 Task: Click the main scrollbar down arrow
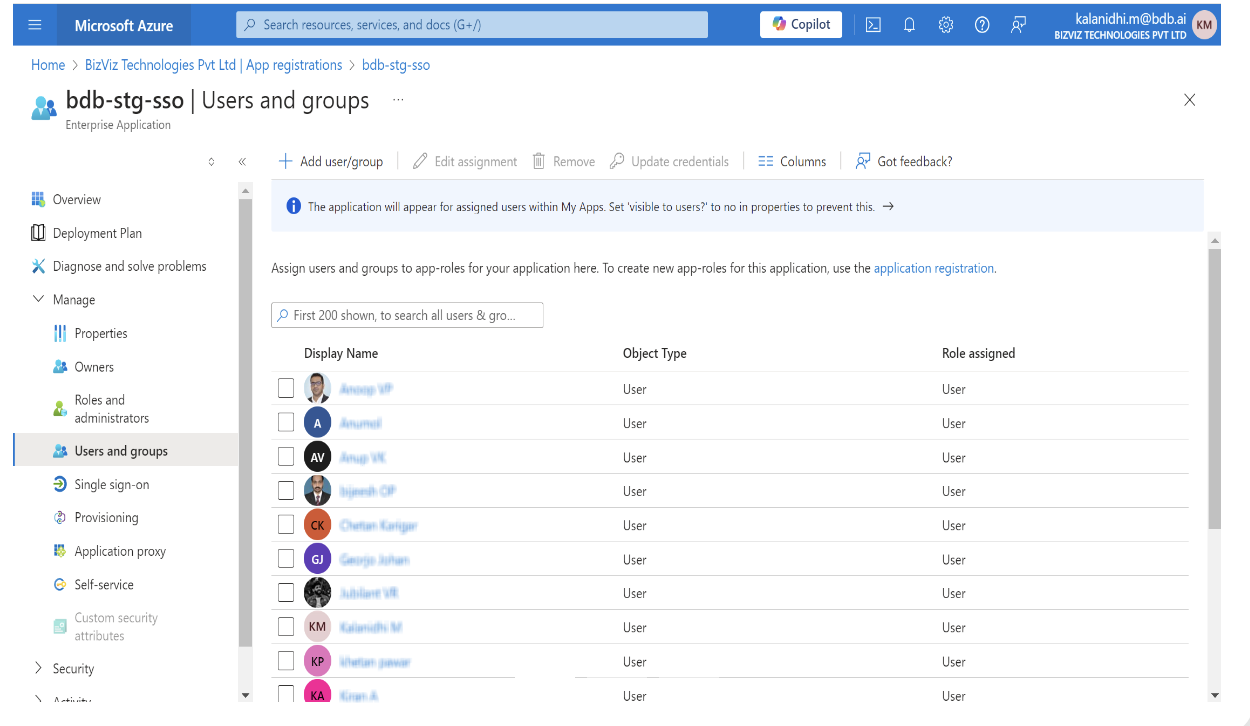[1214, 695]
